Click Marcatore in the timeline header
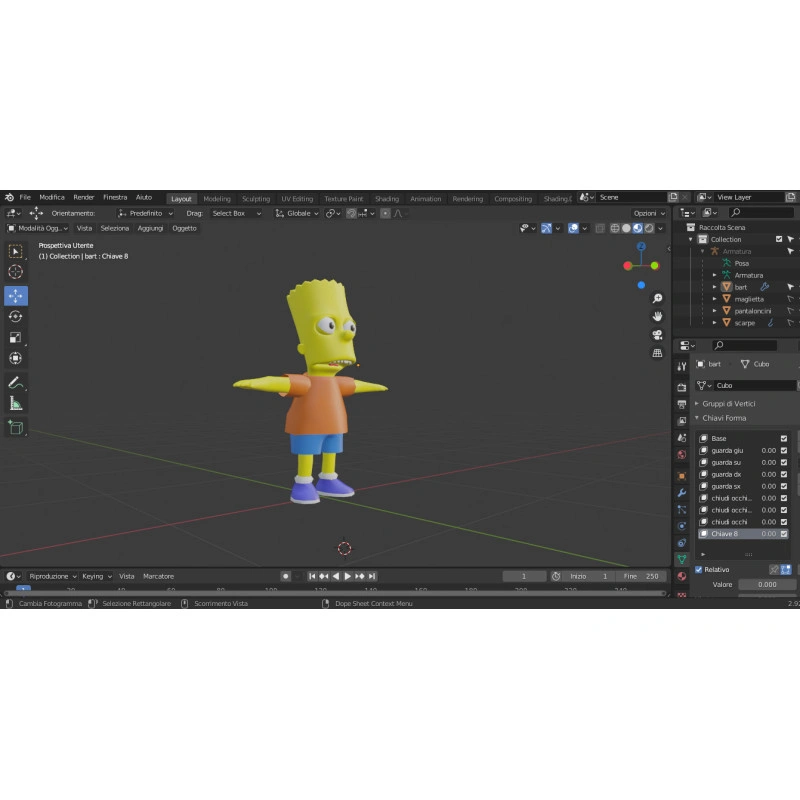800x800 pixels. [x=158, y=576]
